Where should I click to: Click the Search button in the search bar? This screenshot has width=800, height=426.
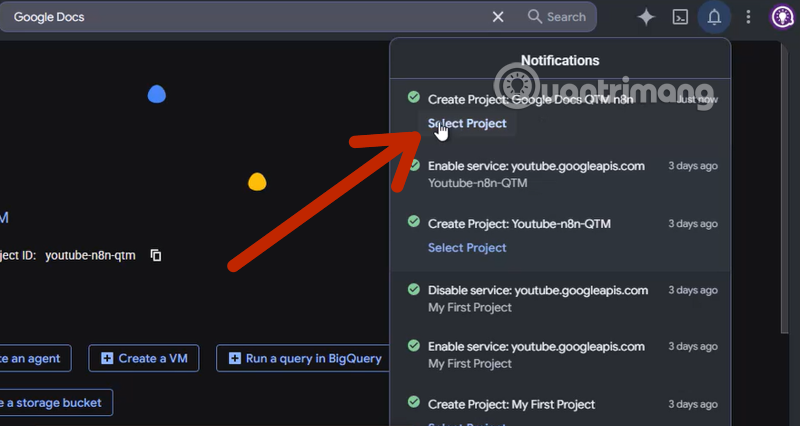tap(557, 17)
